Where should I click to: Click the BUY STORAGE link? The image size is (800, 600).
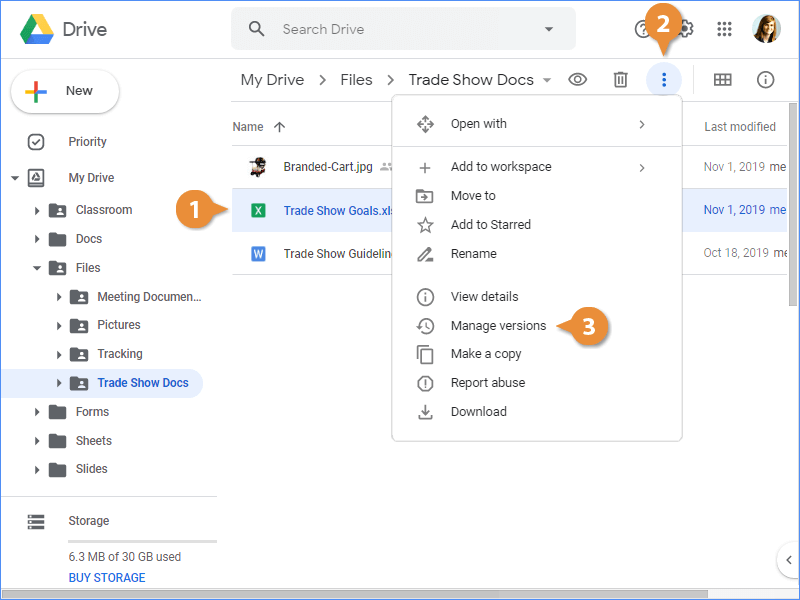[107, 578]
